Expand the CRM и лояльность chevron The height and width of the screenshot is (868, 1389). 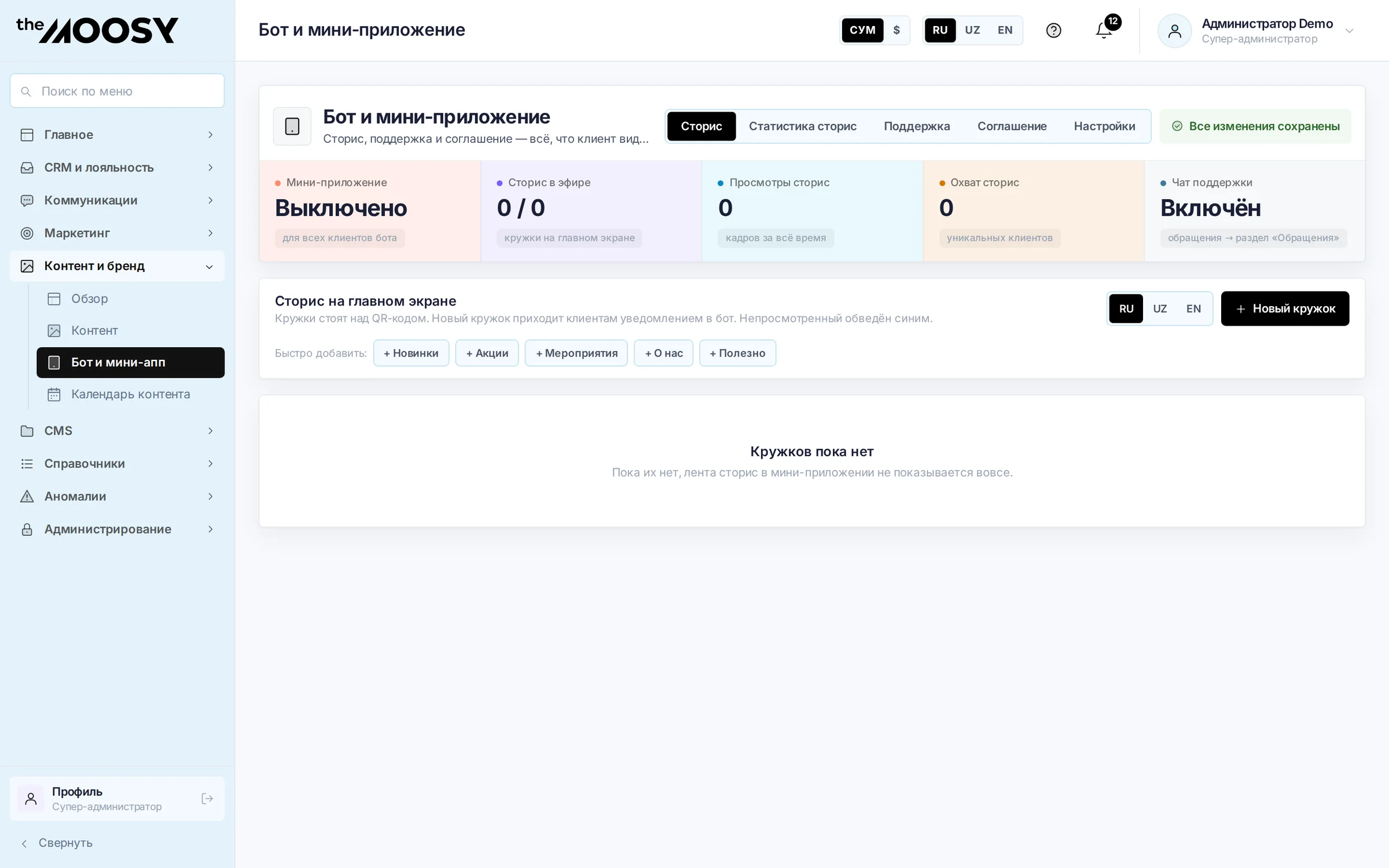pos(211,168)
